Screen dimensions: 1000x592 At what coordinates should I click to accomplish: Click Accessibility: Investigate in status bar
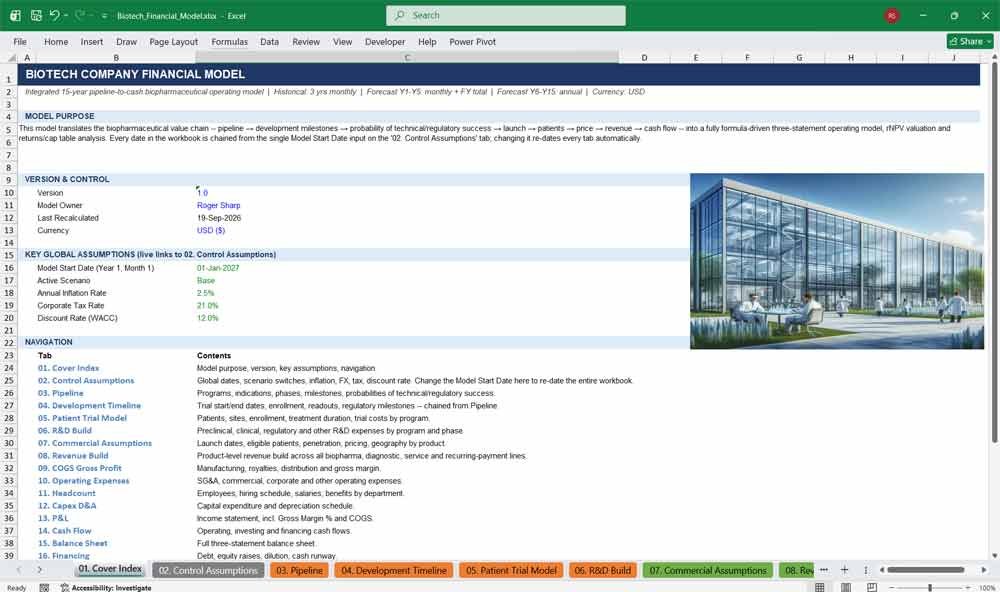106,588
